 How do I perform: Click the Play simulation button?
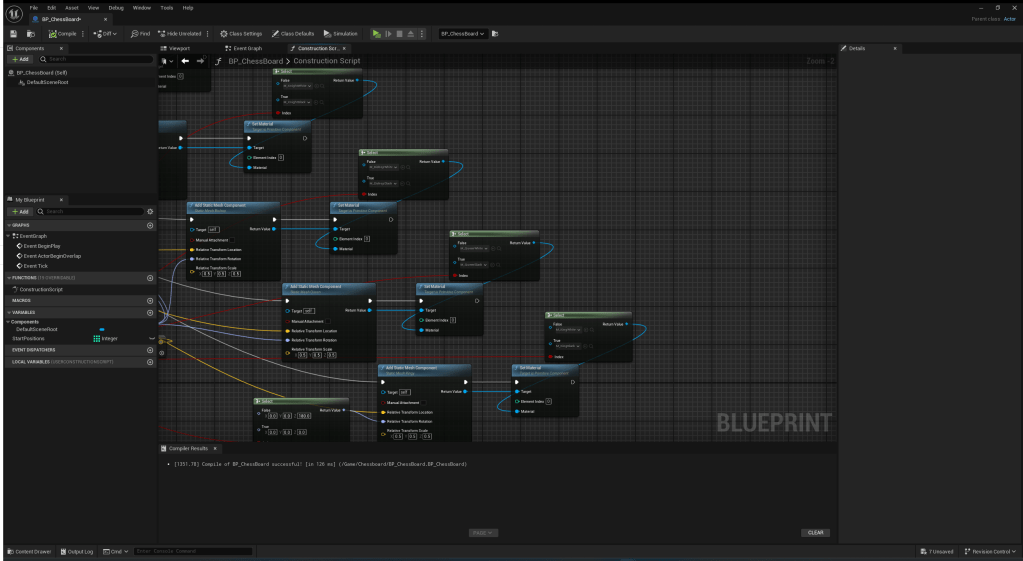pyautogui.click(x=377, y=33)
